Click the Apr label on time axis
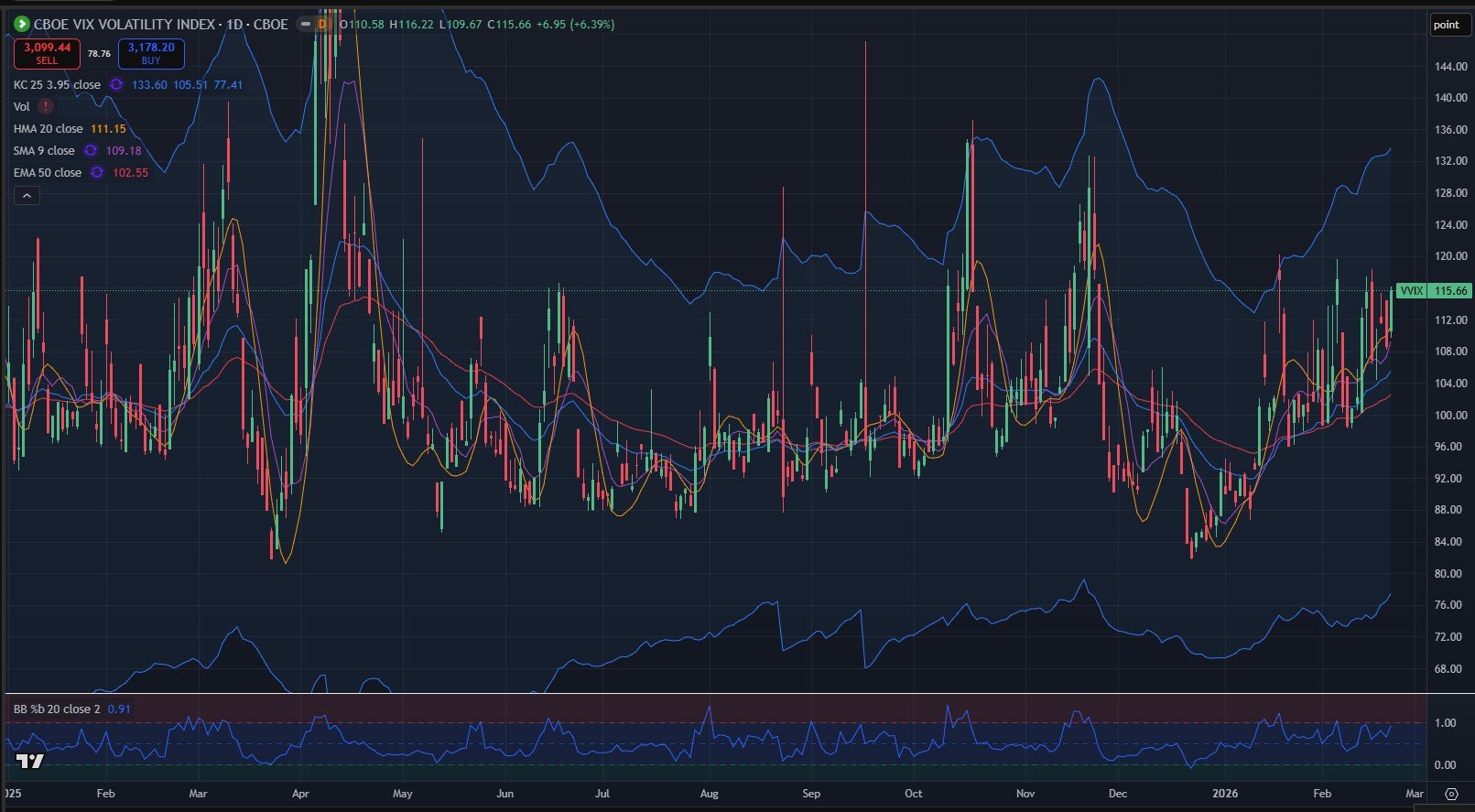Screen dimensions: 1475x812 pos(300,794)
